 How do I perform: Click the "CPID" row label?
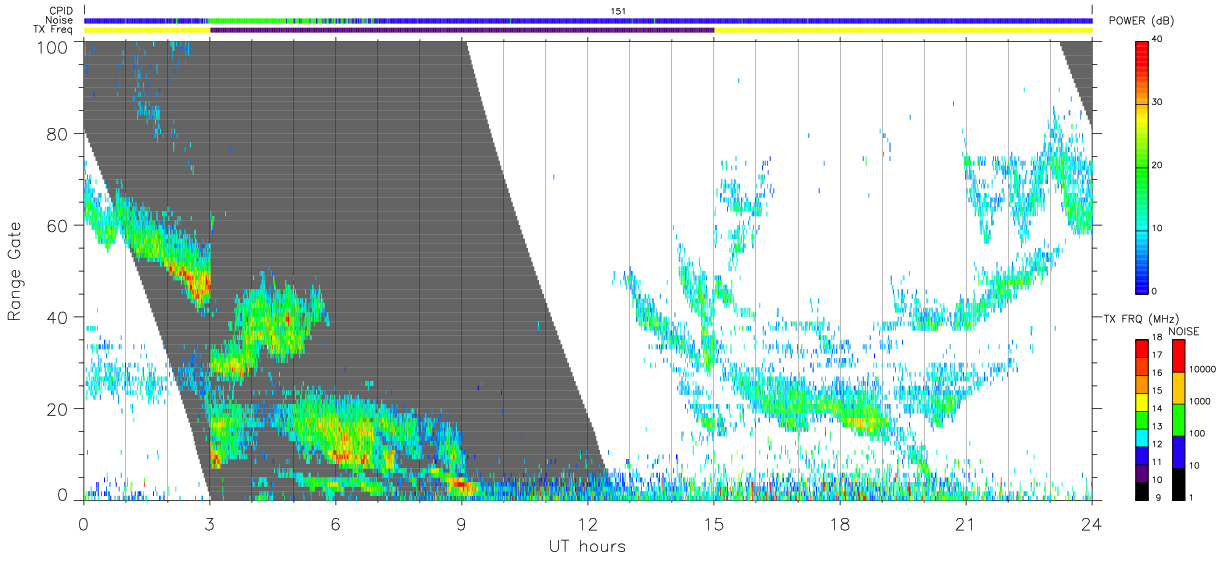click(x=61, y=11)
